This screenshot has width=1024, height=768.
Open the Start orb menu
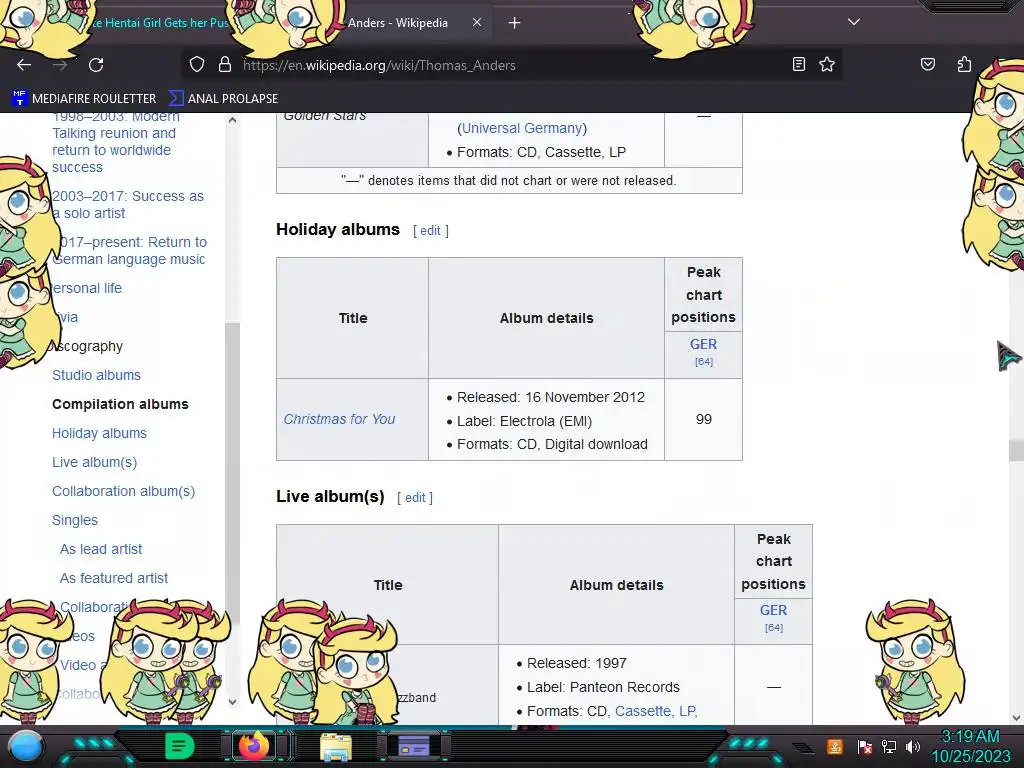point(26,747)
